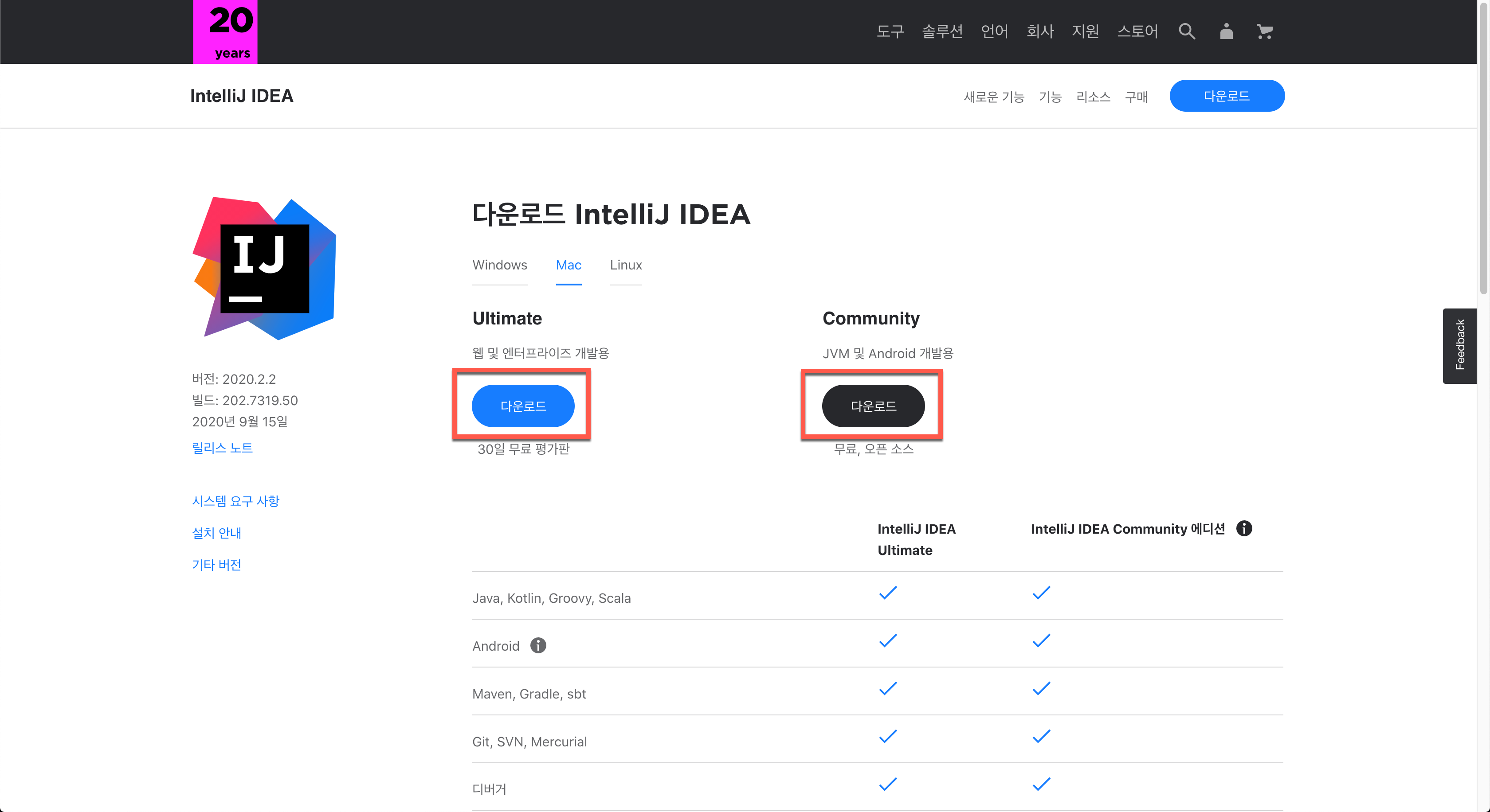Click the blue 다운로드 header button
Image resolution: width=1490 pixels, height=812 pixels.
[x=1226, y=96]
